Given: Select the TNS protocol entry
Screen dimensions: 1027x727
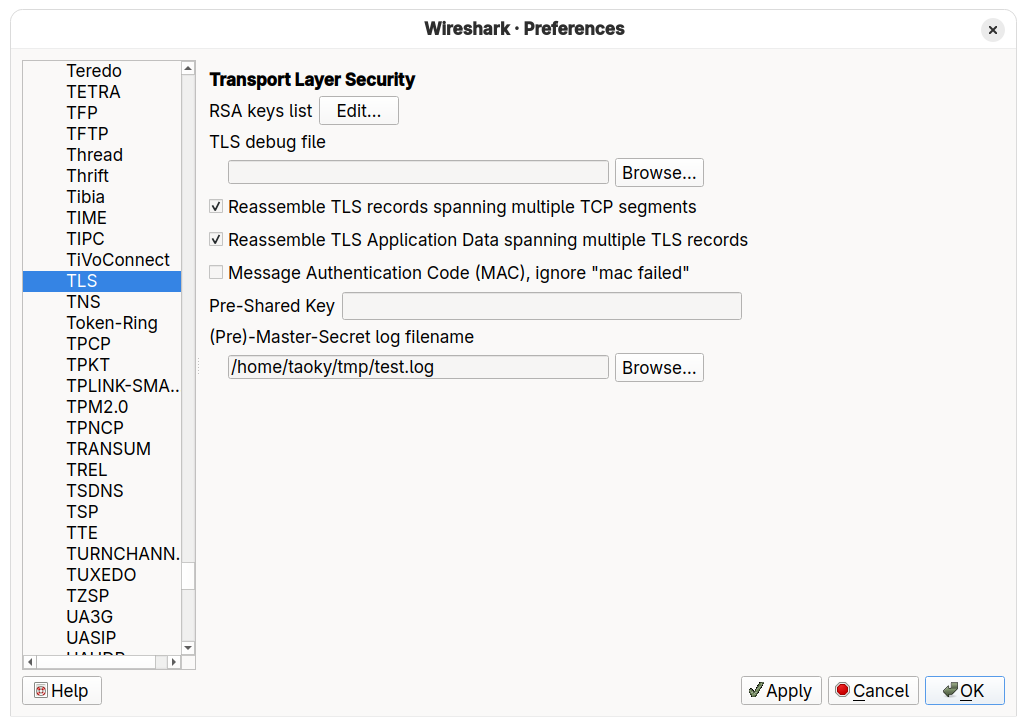Looking at the screenshot, I should coord(83,301).
